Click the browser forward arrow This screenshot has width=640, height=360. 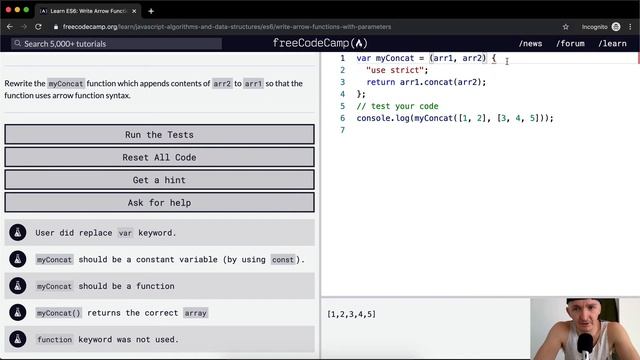24,27
